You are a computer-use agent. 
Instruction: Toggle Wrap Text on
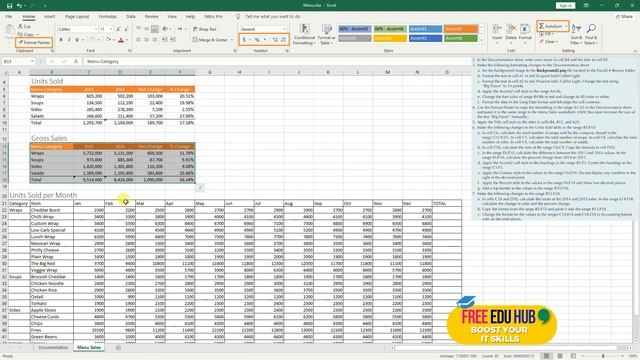204,29
